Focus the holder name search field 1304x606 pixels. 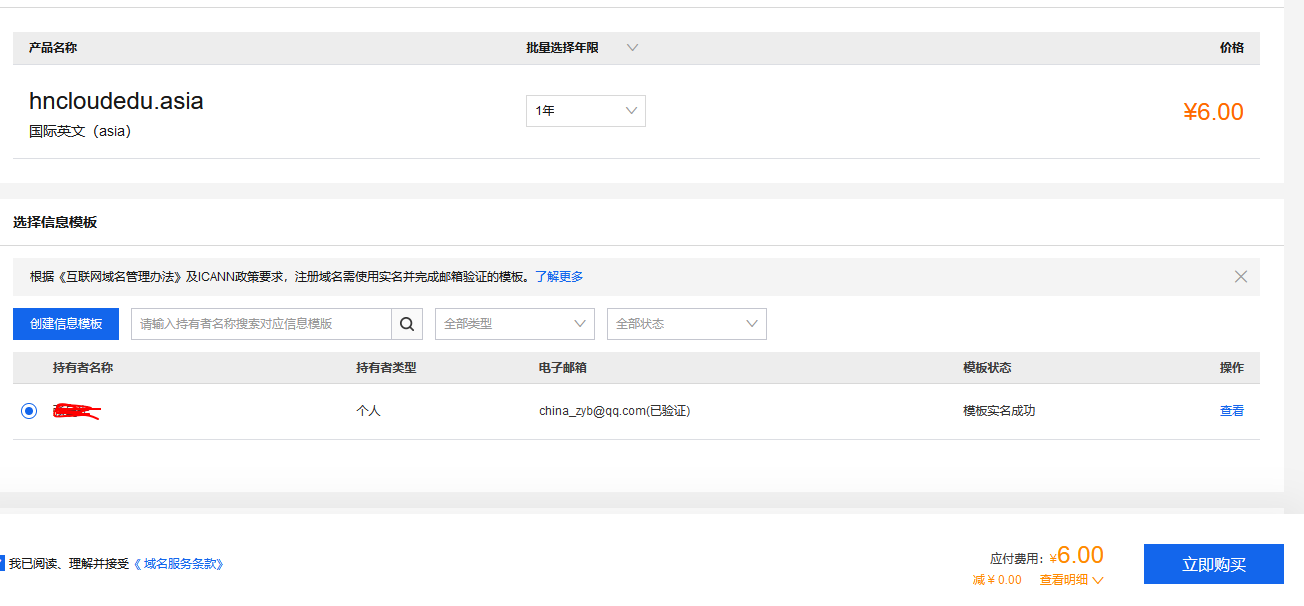[x=261, y=324]
